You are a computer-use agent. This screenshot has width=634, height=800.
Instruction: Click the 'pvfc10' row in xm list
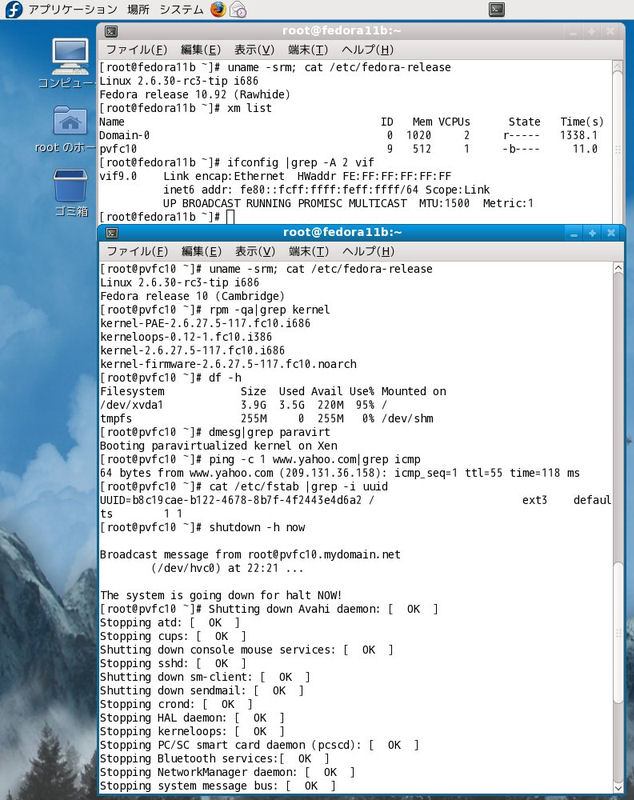(x=348, y=149)
